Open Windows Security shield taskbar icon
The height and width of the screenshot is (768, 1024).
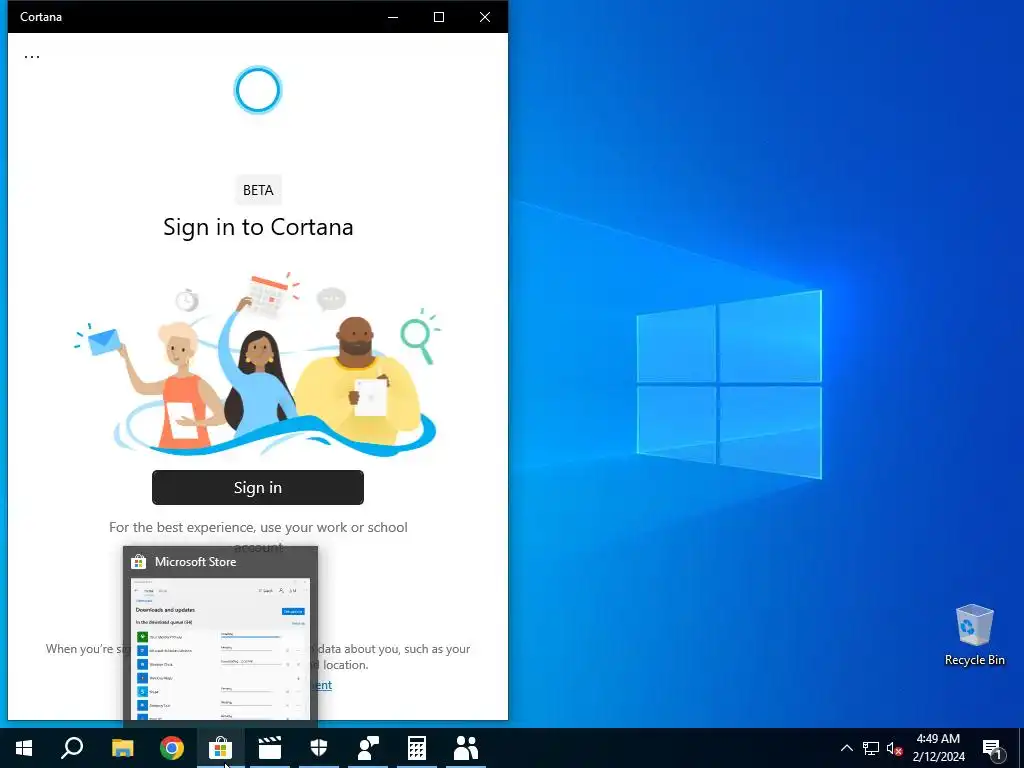tap(319, 748)
